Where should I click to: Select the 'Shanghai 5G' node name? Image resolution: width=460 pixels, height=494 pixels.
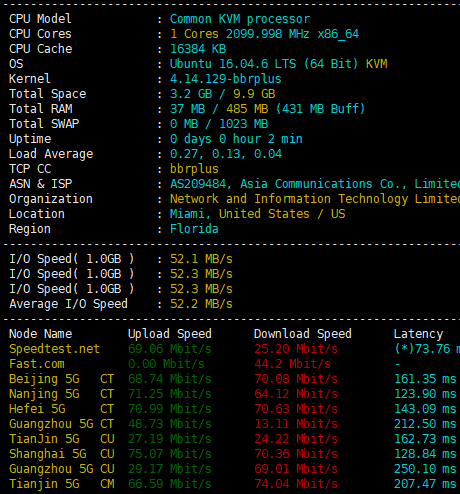pyautogui.click(x=48, y=454)
